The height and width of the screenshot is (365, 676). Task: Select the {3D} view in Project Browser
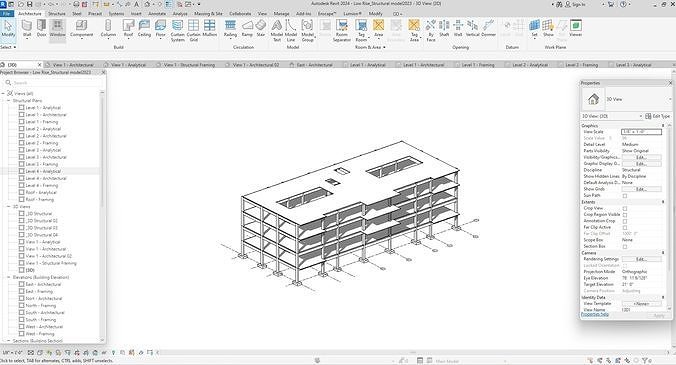coord(29,270)
